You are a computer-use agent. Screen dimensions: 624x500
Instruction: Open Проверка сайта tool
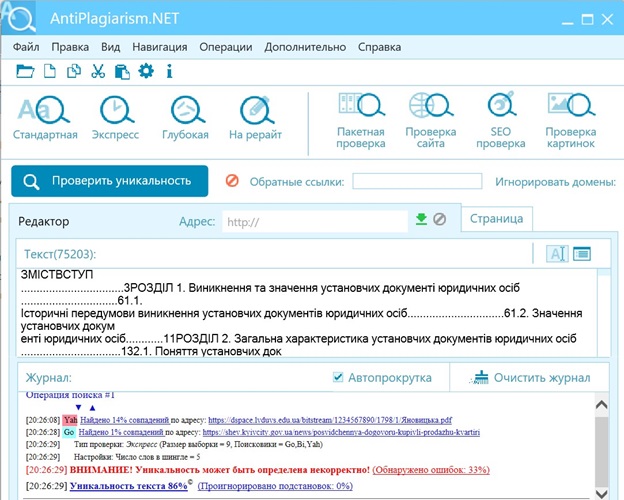pyautogui.click(x=431, y=120)
